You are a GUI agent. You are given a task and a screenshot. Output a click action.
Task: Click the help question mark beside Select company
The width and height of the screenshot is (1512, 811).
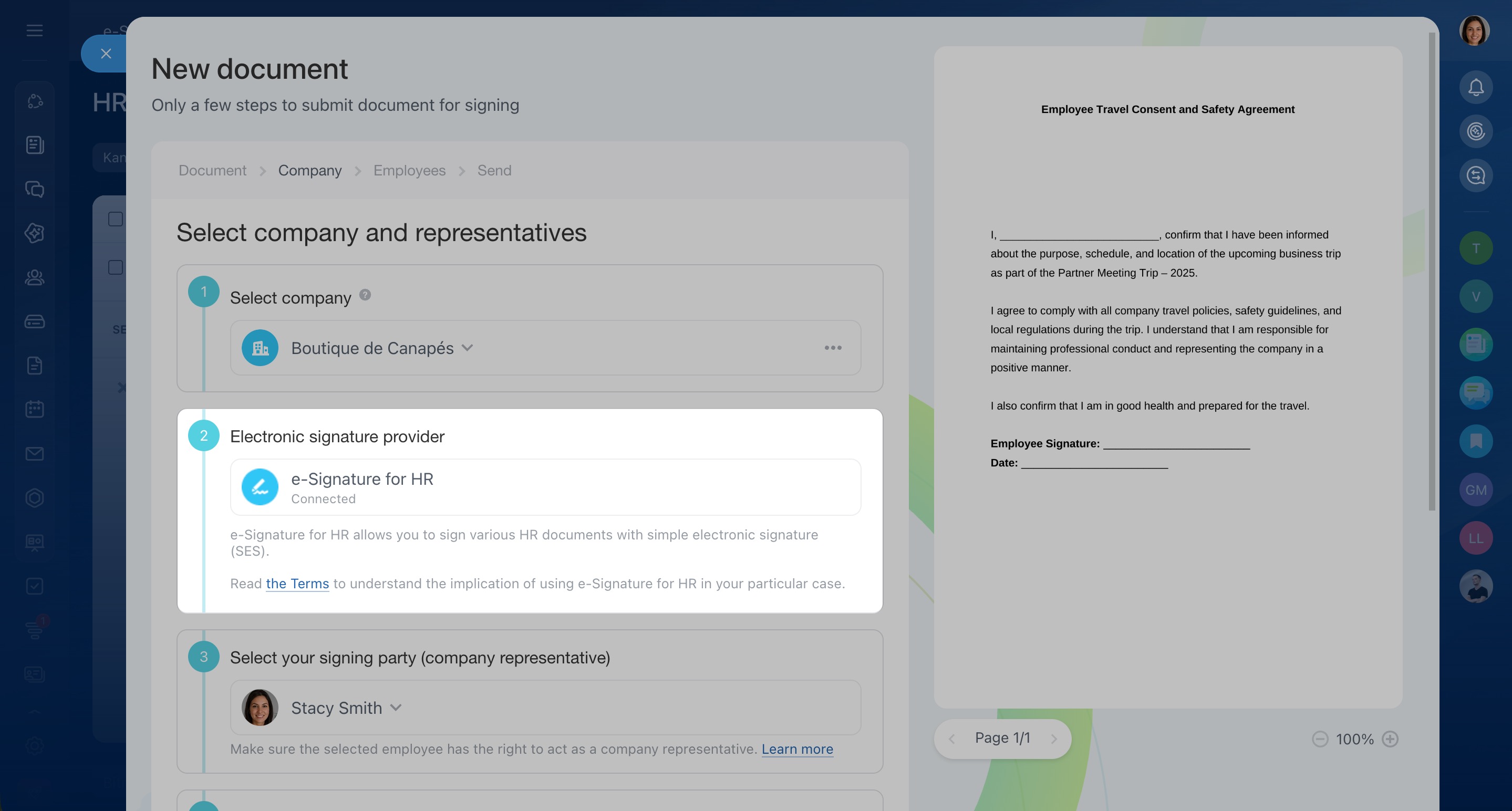pos(365,295)
